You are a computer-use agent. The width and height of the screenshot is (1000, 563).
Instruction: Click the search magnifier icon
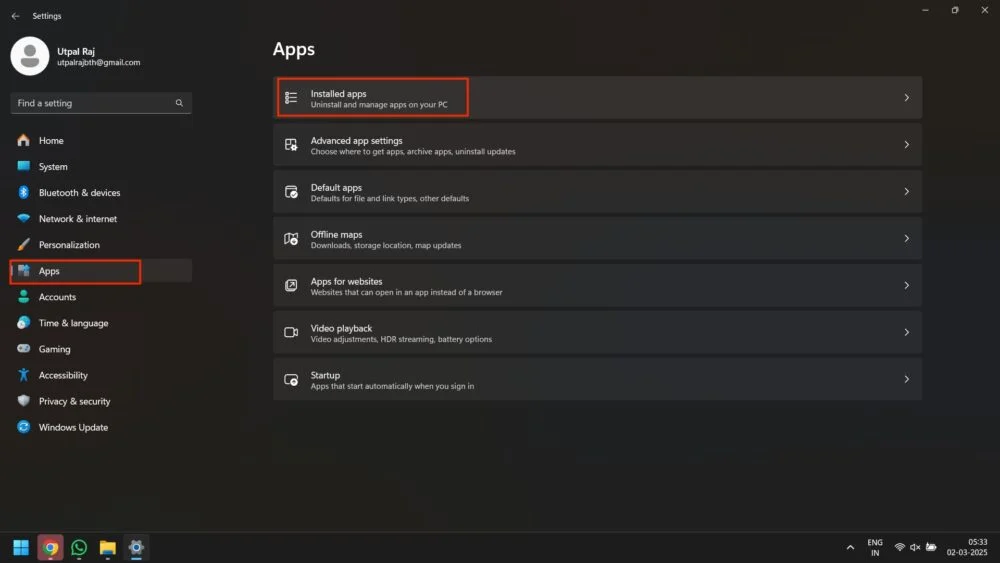[179, 103]
